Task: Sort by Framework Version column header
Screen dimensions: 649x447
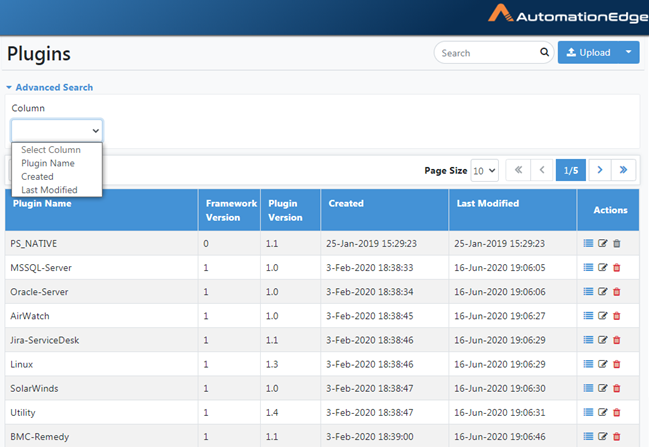Action: 231,210
